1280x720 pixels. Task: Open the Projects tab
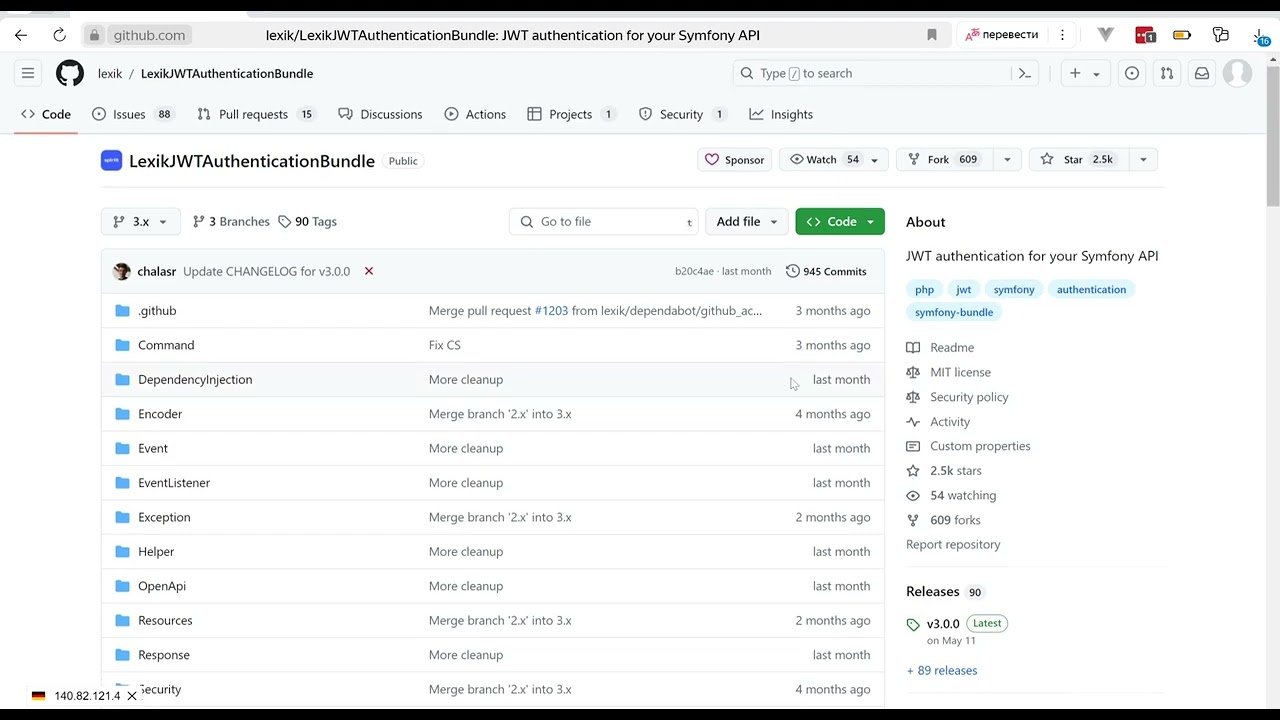coord(571,114)
